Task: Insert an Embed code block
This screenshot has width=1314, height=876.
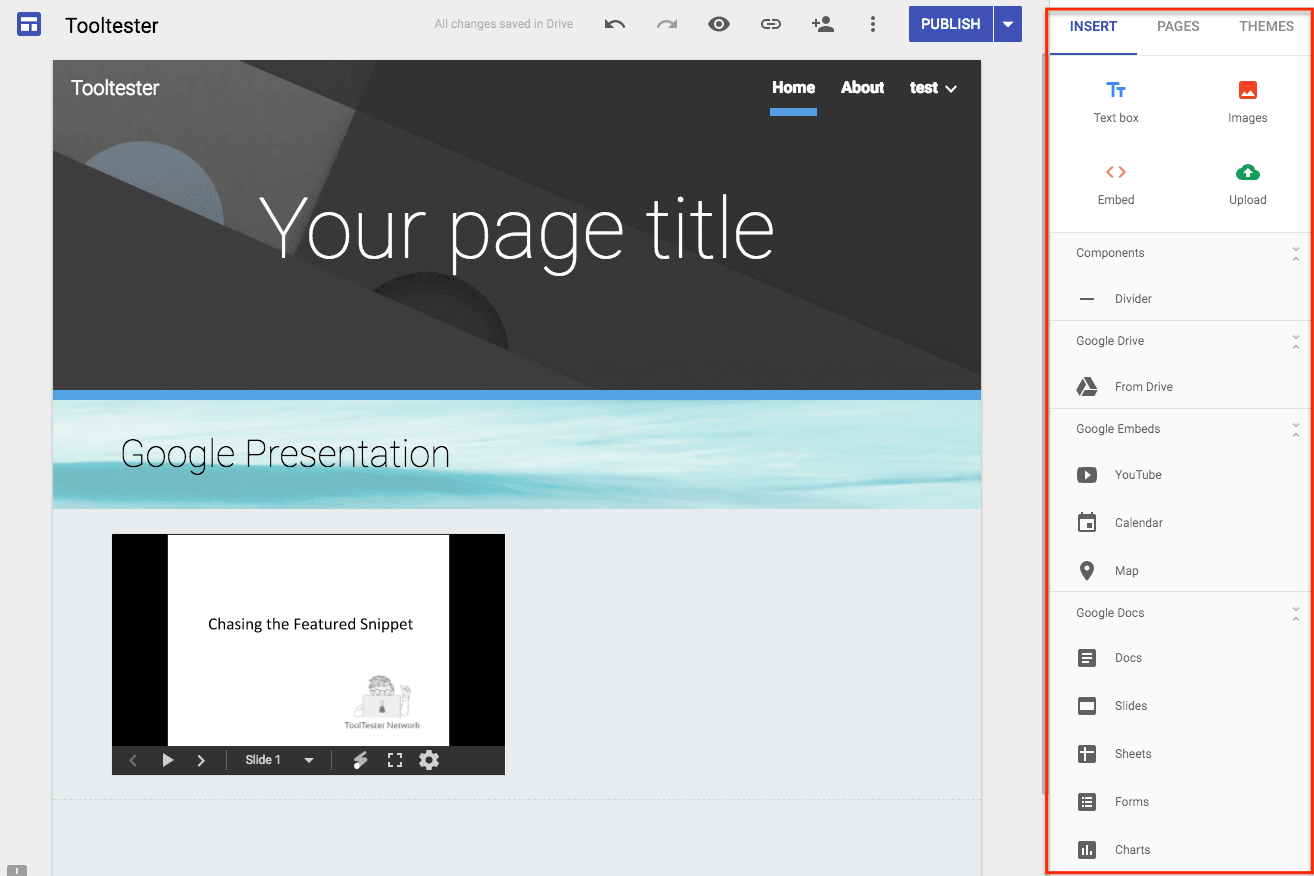Action: tap(1116, 185)
